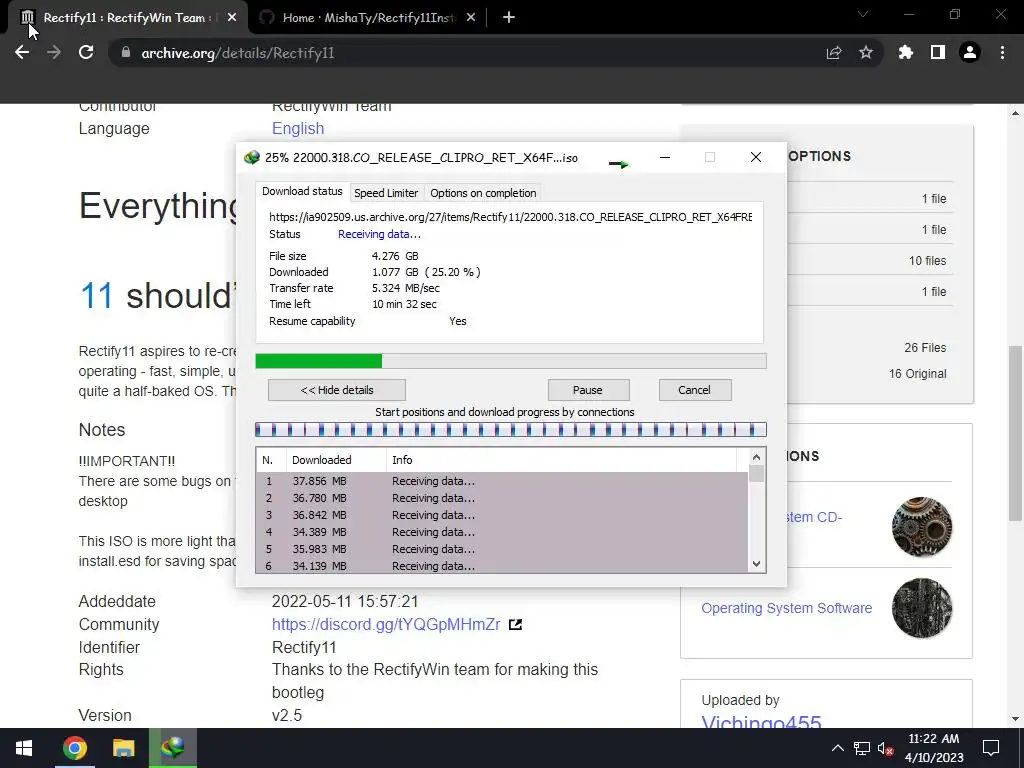The width and height of the screenshot is (1024, 768).
Task: Close the Rectify11 RectifyWin Team tab
Action: pos(232,18)
